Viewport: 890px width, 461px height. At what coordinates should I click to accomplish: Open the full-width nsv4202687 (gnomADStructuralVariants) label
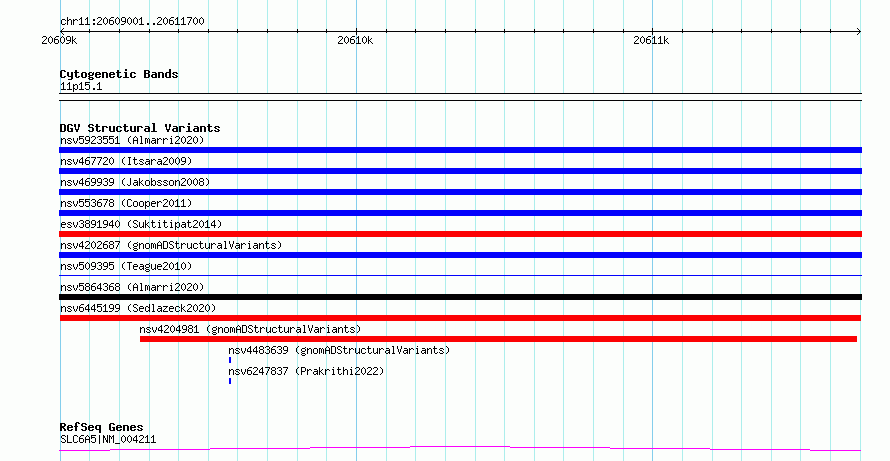click(x=171, y=245)
